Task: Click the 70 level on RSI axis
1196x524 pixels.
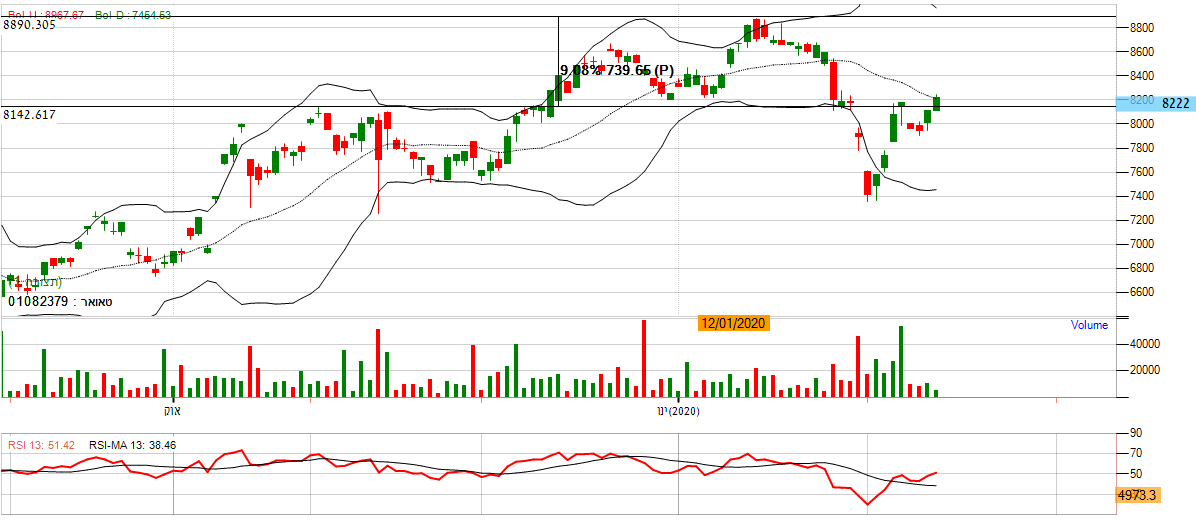Action: (1135, 453)
